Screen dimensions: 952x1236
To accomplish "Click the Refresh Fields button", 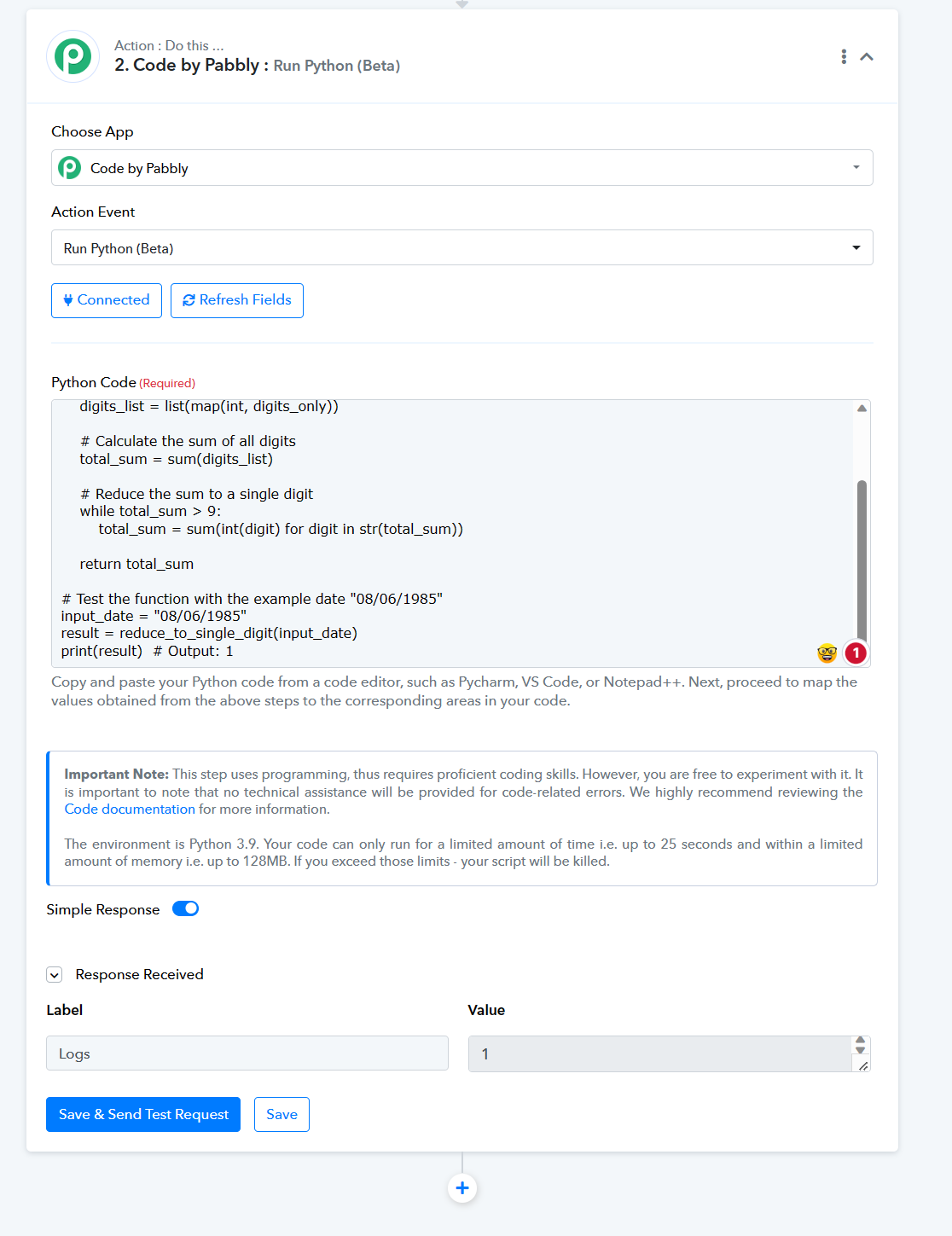I will pos(237,300).
